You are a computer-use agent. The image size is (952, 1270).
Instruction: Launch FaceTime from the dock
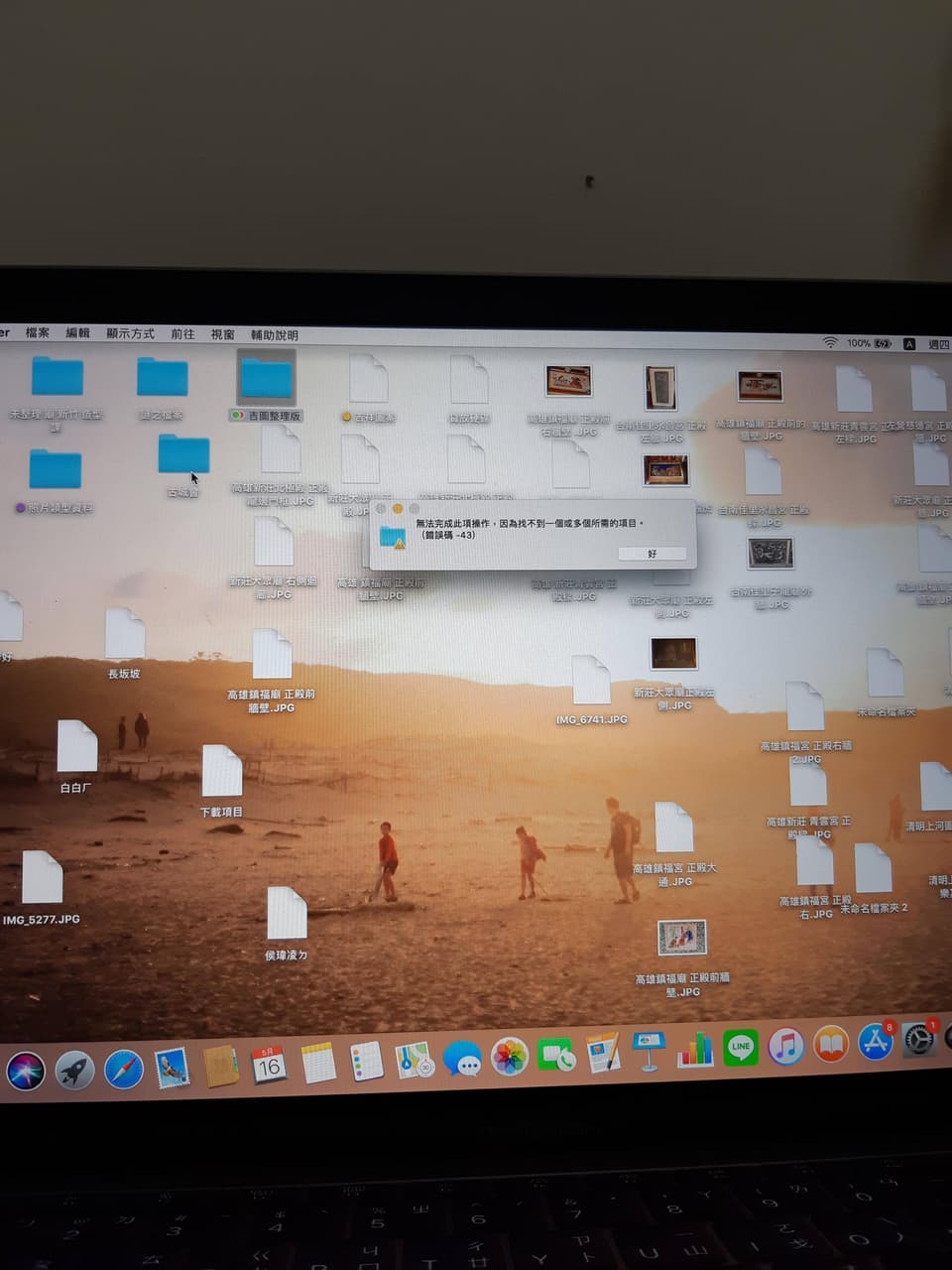(556, 1056)
